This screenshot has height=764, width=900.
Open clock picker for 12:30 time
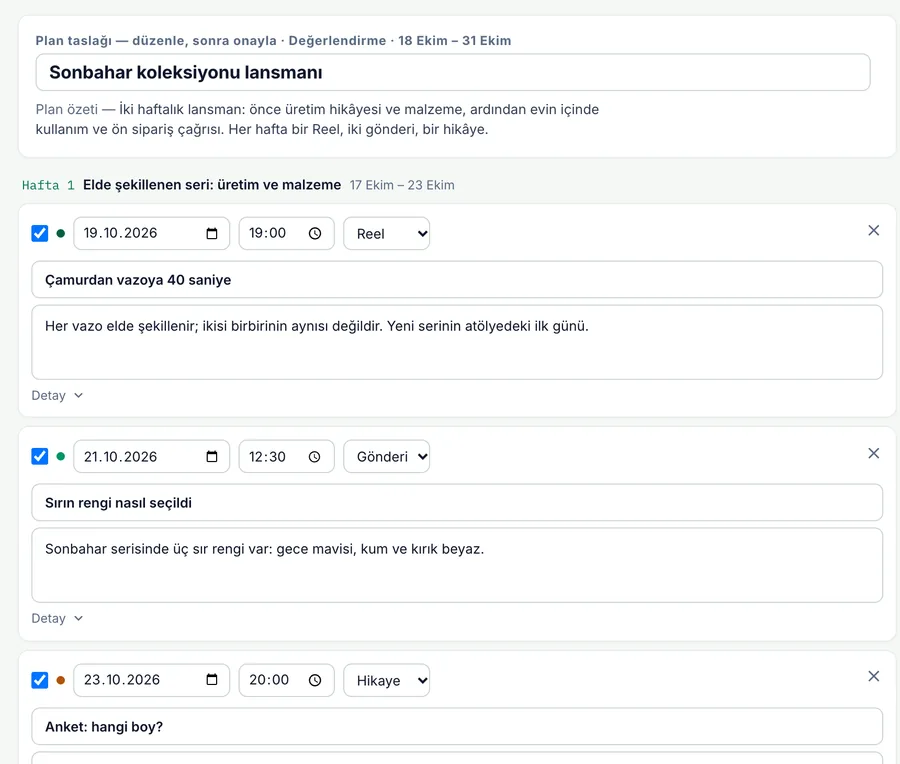tap(315, 457)
